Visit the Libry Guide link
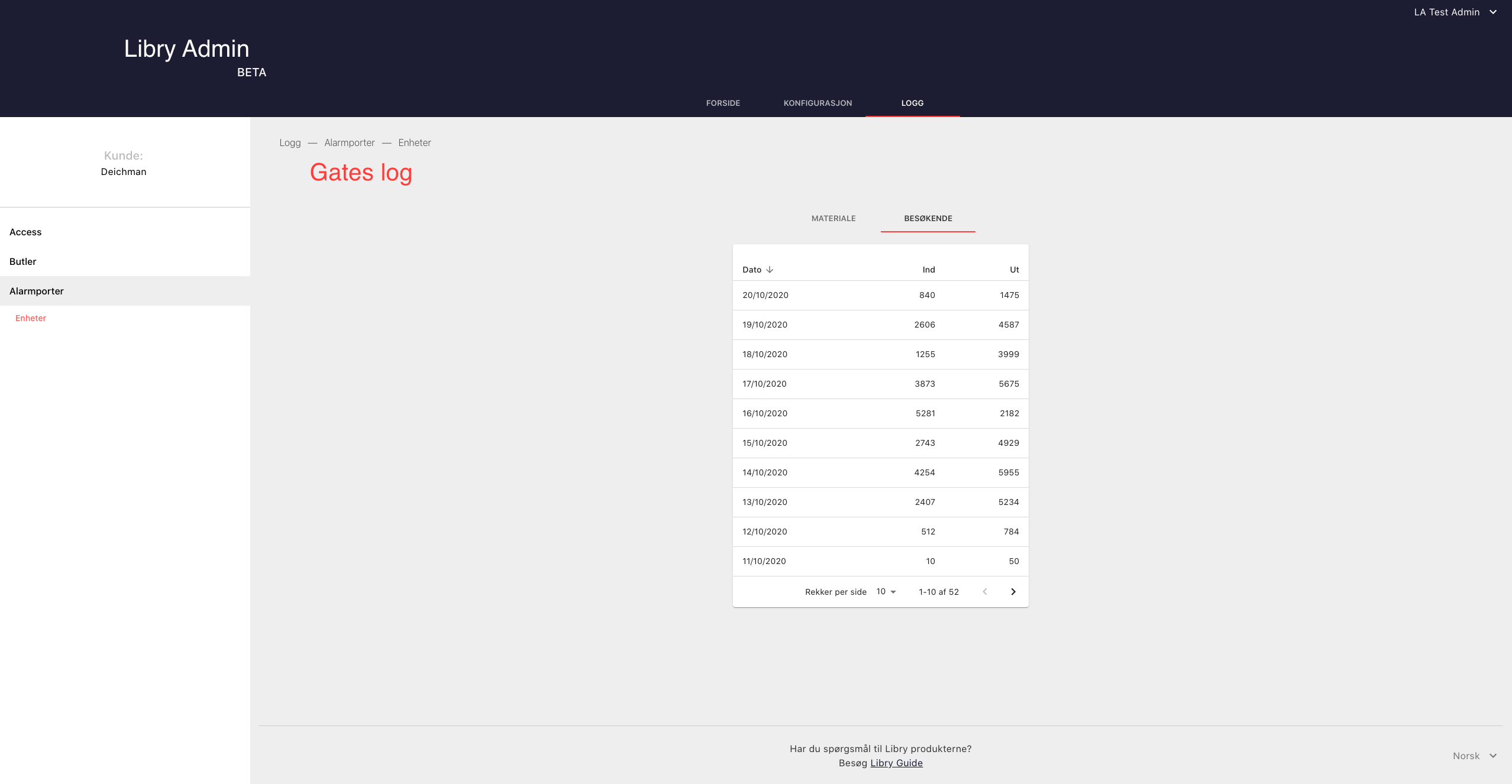 coord(896,763)
